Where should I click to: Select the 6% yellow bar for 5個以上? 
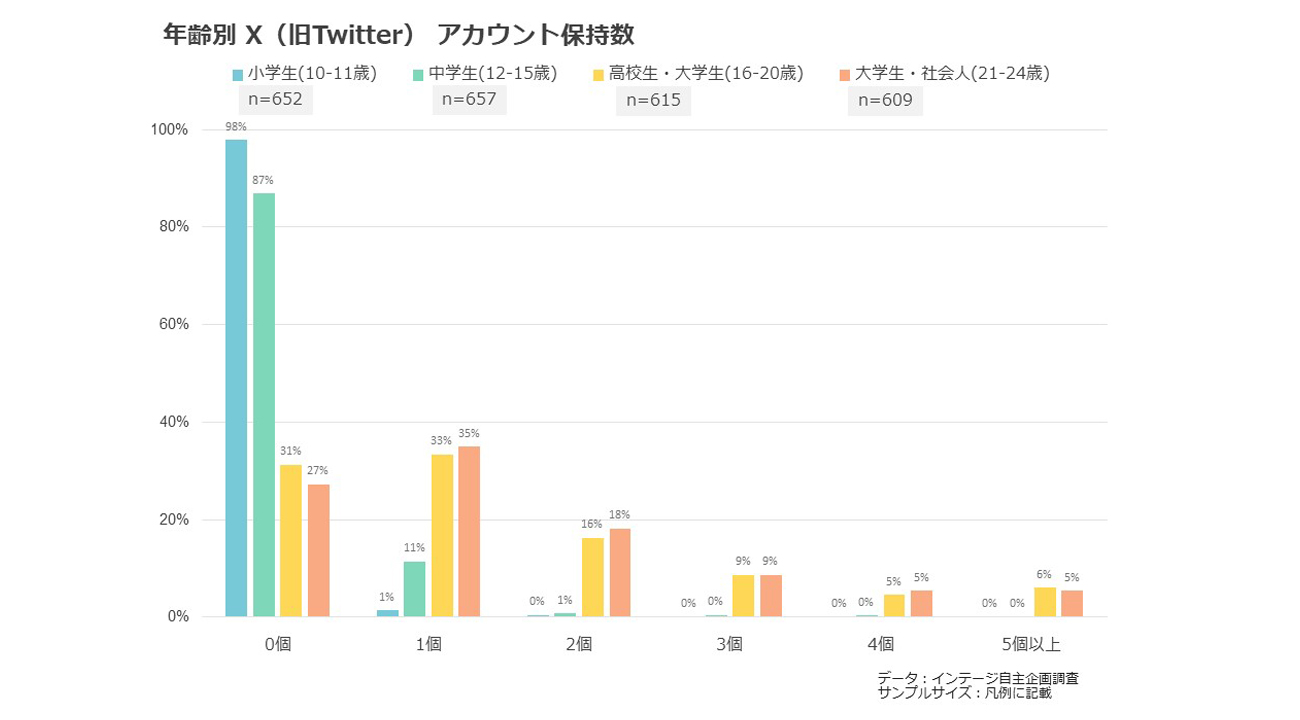[1044, 602]
